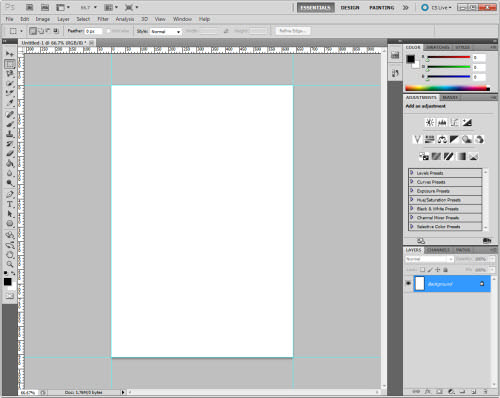500x398 pixels.
Task: Select the Eyedropper tool
Action: point(10,103)
